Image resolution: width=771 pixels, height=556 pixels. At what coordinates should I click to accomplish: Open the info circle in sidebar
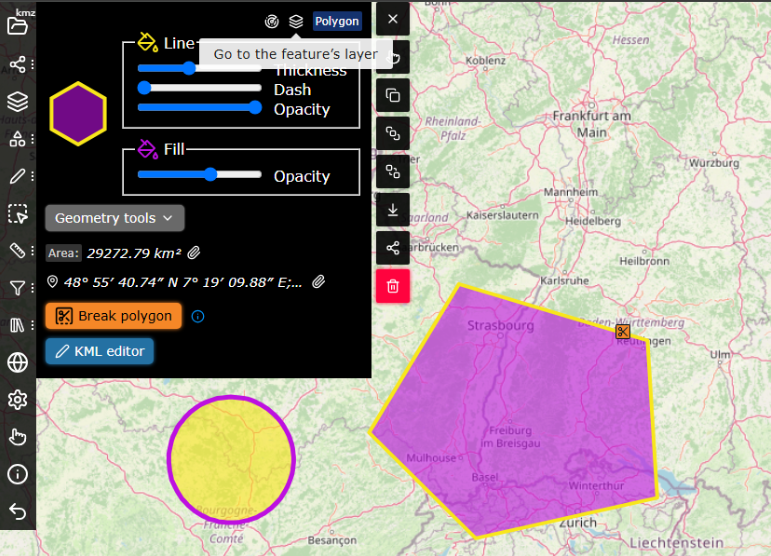click(17, 474)
